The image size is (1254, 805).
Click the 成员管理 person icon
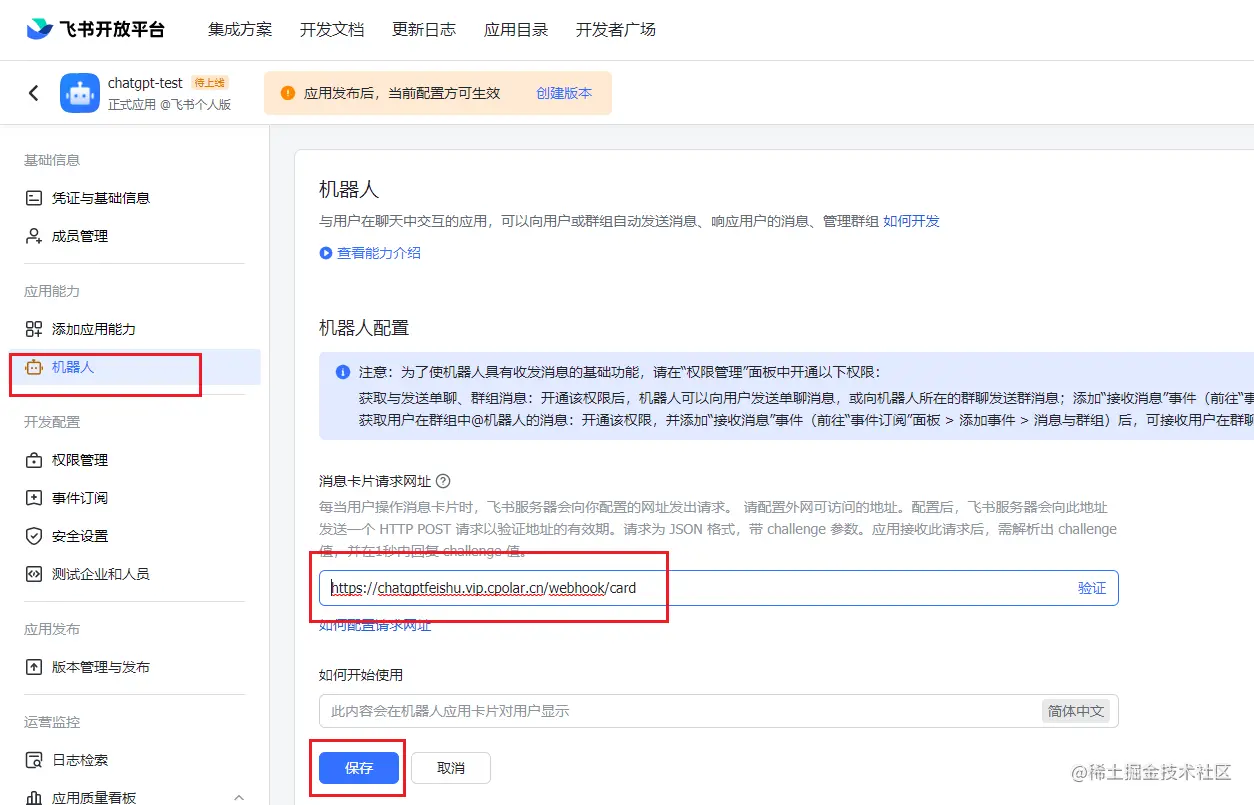pyautogui.click(x=34, y=236)
